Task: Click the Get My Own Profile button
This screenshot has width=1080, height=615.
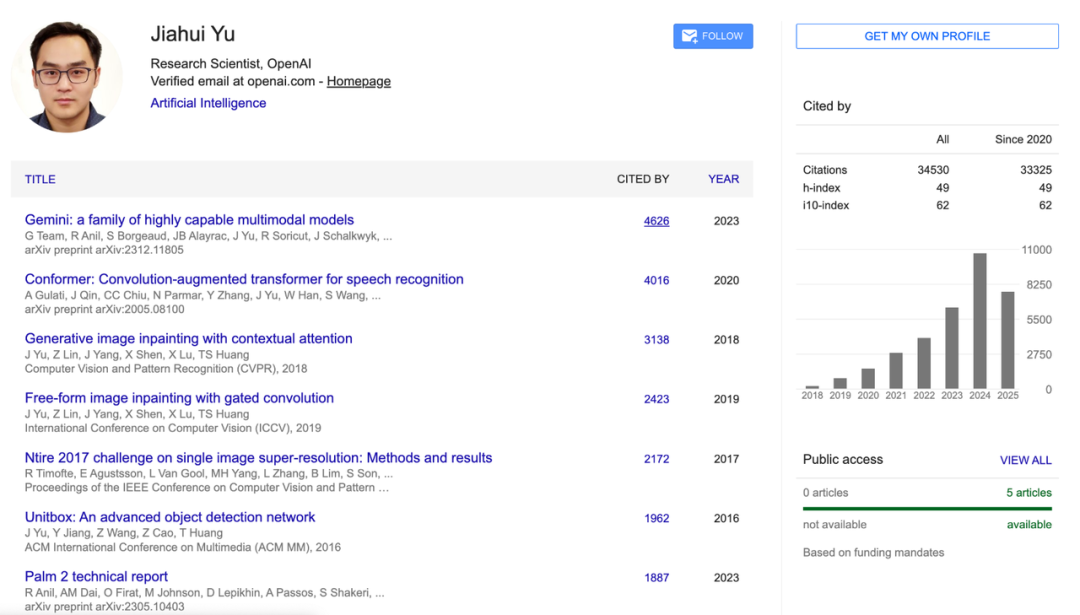Action: (x=926, y=36)
